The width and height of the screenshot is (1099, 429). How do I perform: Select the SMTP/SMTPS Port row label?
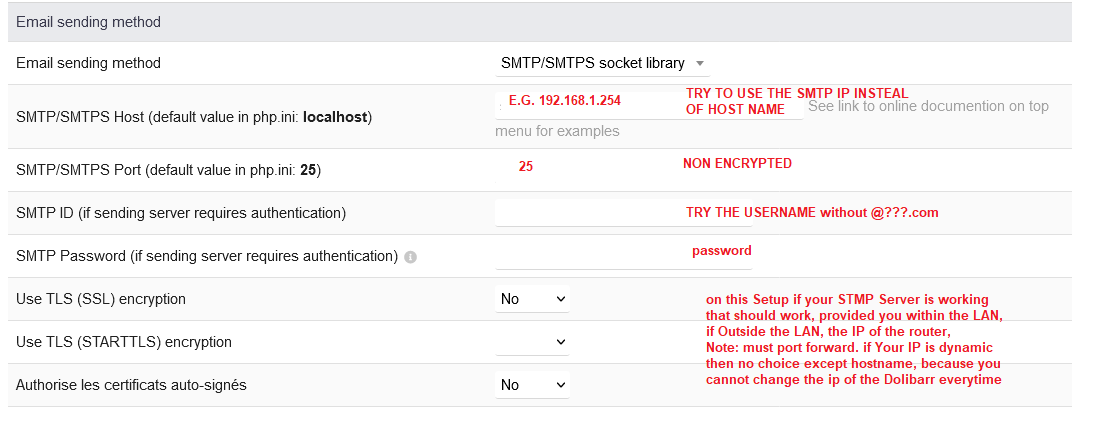coord(168,170)
